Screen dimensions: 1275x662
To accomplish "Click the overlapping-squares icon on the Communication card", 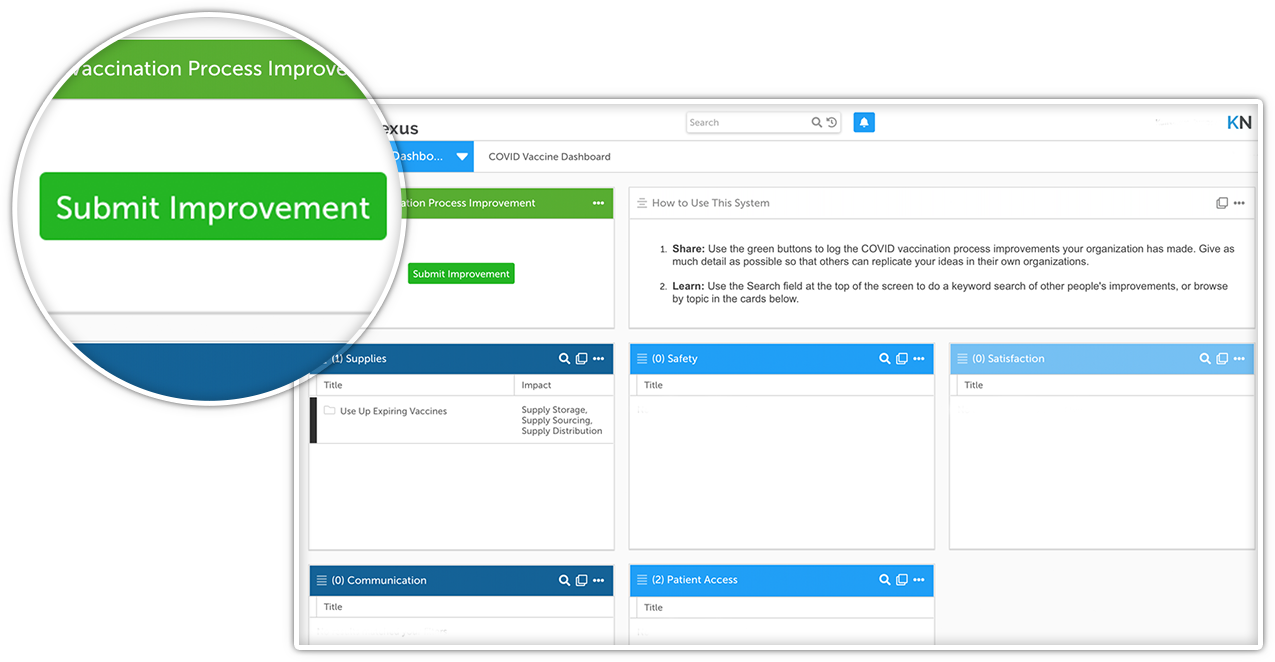I will click(581, 580).
